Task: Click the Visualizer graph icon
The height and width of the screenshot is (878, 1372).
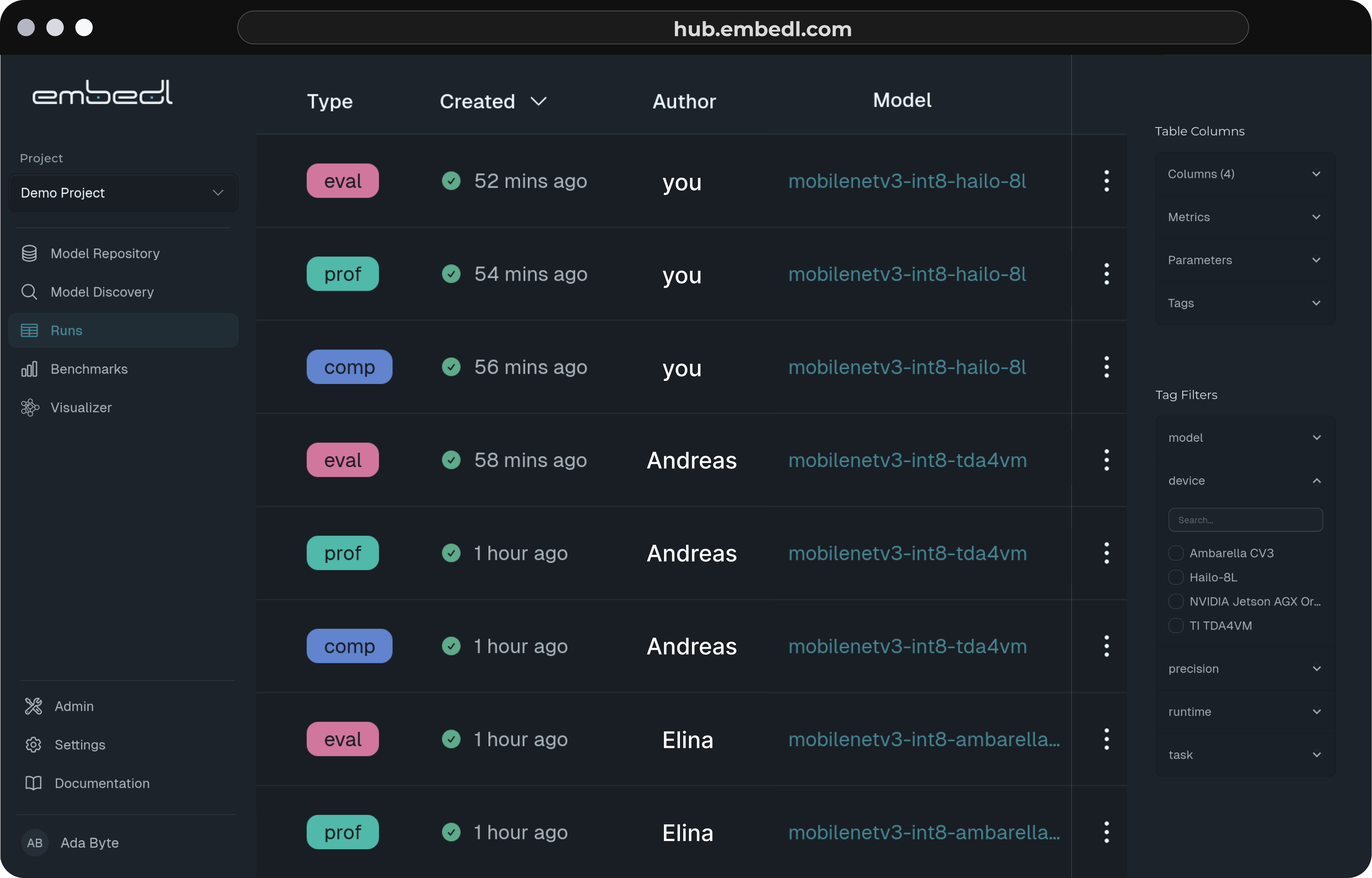Action: (x=29, y=408)
